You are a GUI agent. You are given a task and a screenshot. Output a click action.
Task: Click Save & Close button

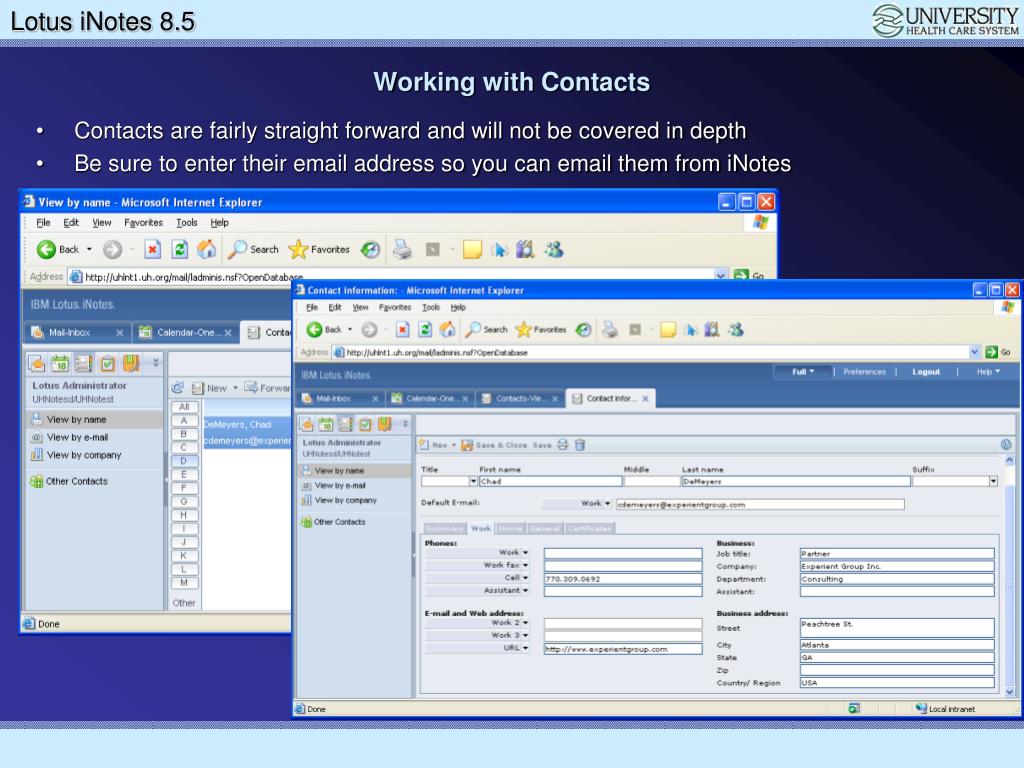click(494, 445)
